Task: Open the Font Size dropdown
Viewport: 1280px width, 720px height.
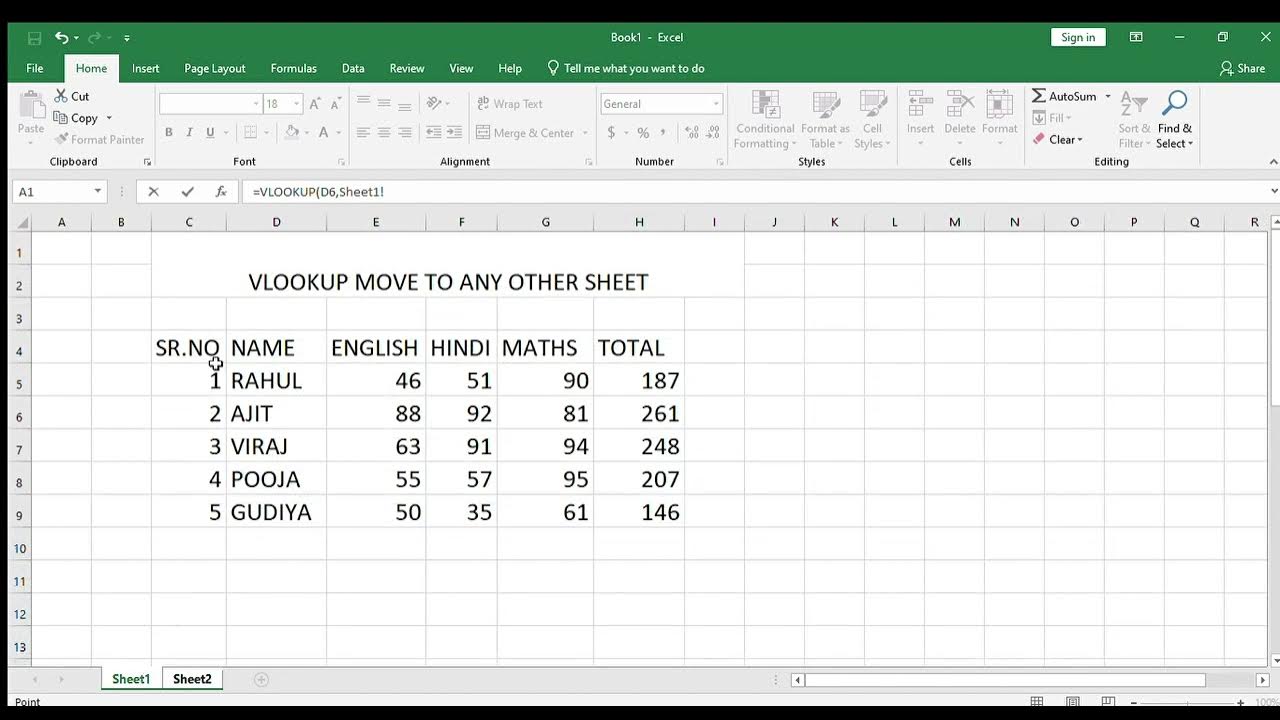Action: [297, 104]
